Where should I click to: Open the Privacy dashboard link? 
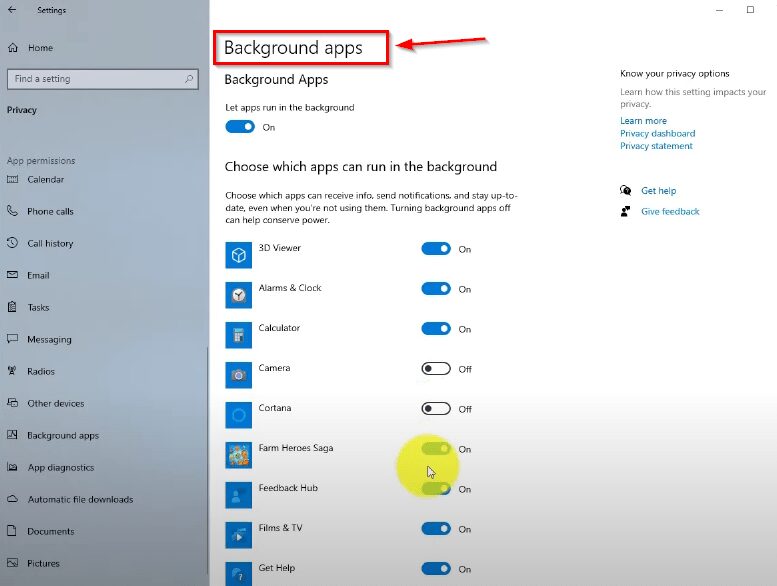(x=658, y=133)
